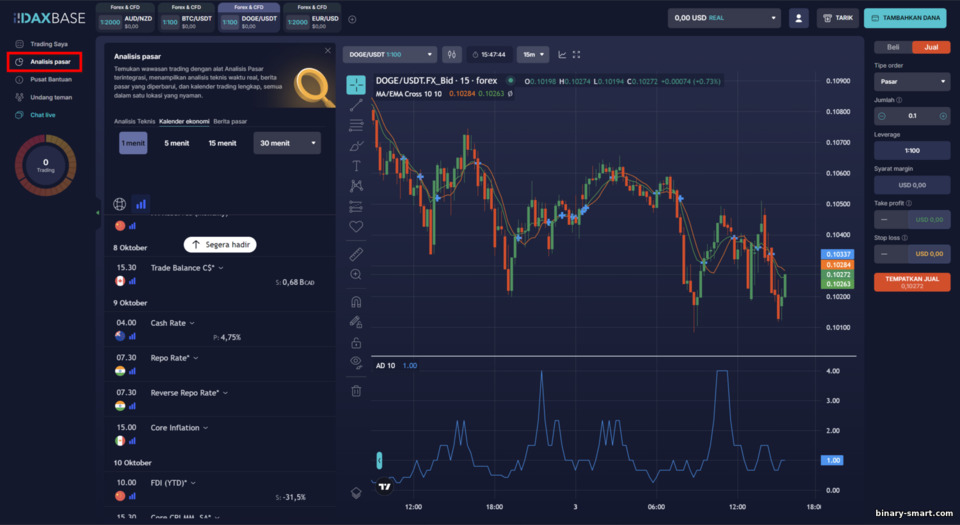Open the Tipe order Pasar dropdown

pyautogui.click(x=912, y=81)
